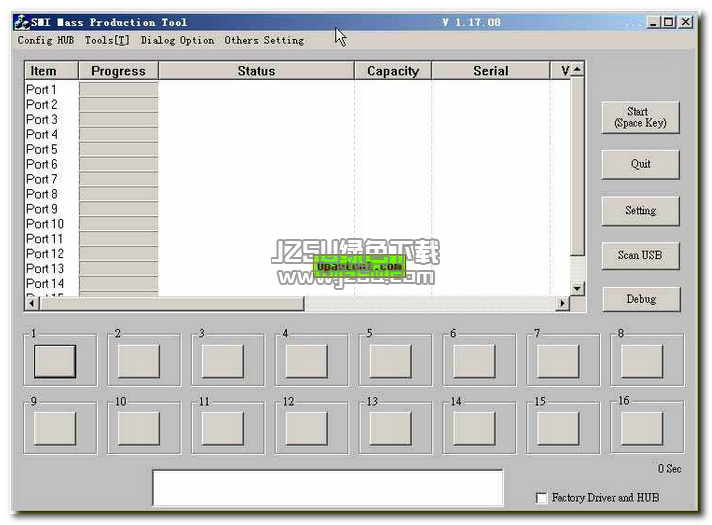The width and height of the screenshot is (712, 525).
Task: Select the Port 6 row
Action: point(297,164)
